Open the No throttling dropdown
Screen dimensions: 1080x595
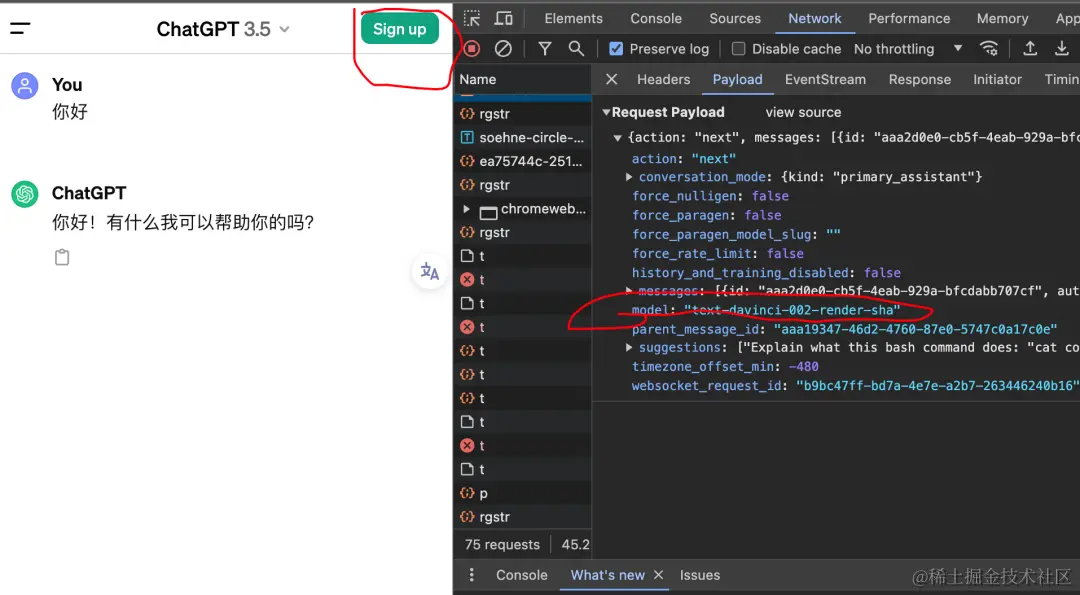pos(908,49)
